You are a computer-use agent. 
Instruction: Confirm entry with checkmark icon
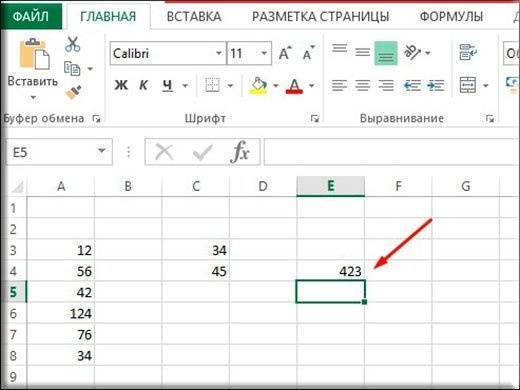(202, 152)
